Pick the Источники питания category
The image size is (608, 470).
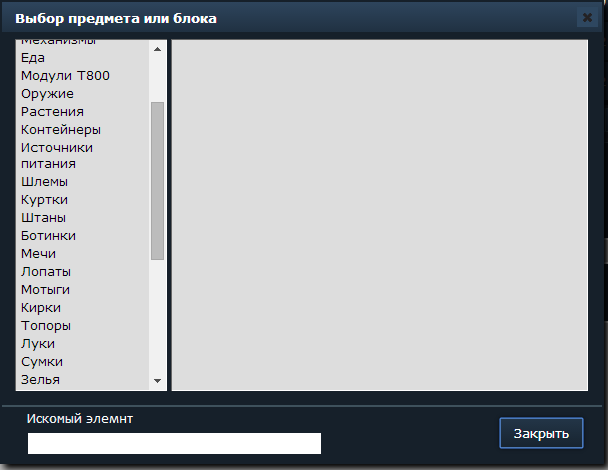click(57, 156)
